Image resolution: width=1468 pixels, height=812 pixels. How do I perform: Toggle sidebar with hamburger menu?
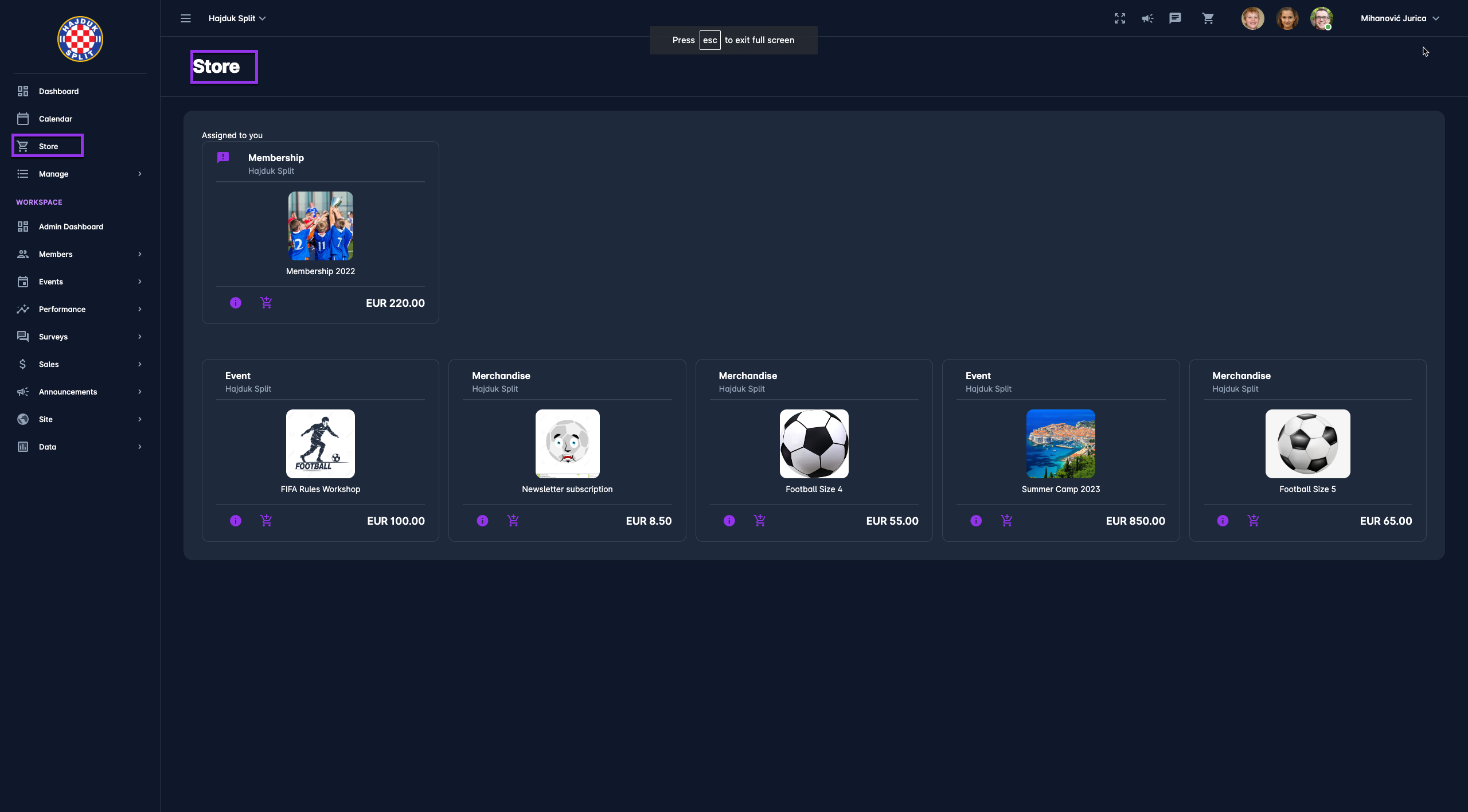[x=186, y=18]
